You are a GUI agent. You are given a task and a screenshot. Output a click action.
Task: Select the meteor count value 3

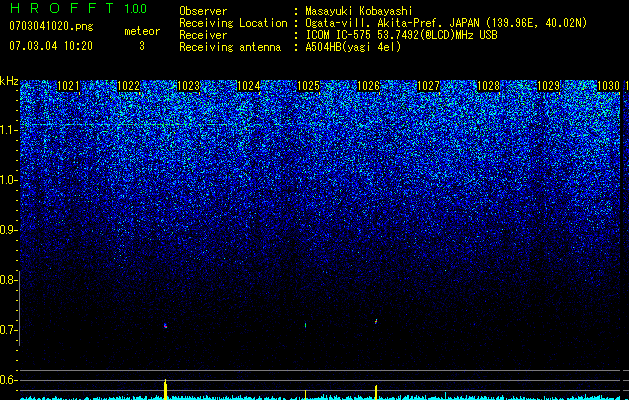pyautogui.click(x=142, y=46)
